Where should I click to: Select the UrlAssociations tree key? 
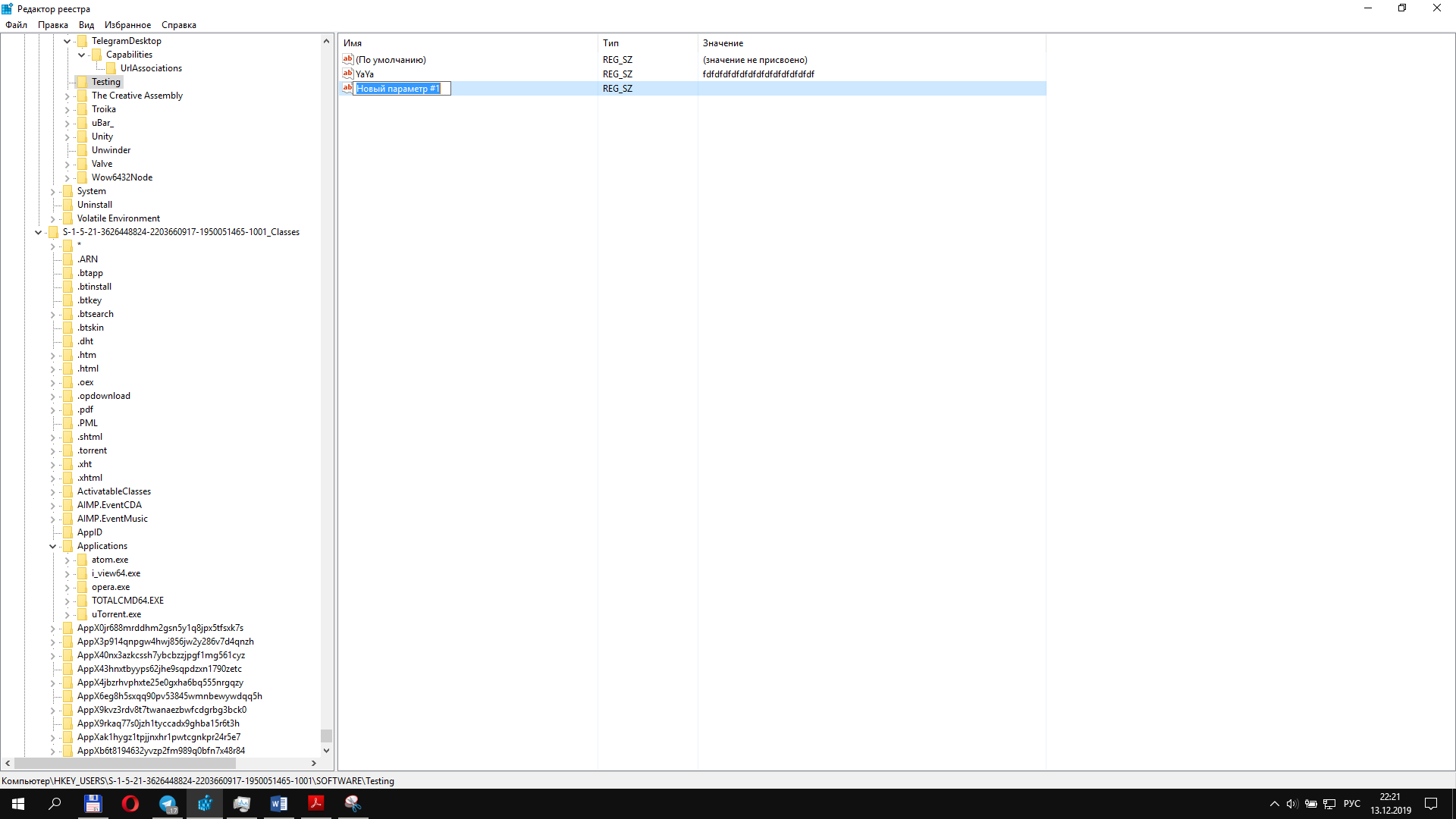click(151, 68)
